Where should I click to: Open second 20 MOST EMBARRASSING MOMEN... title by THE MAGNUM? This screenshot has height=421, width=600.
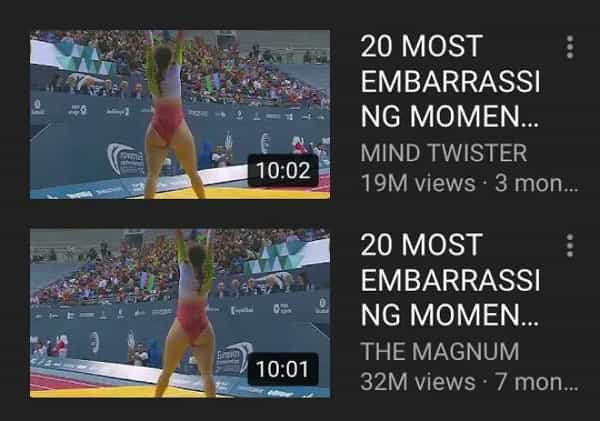coord(450,279)
